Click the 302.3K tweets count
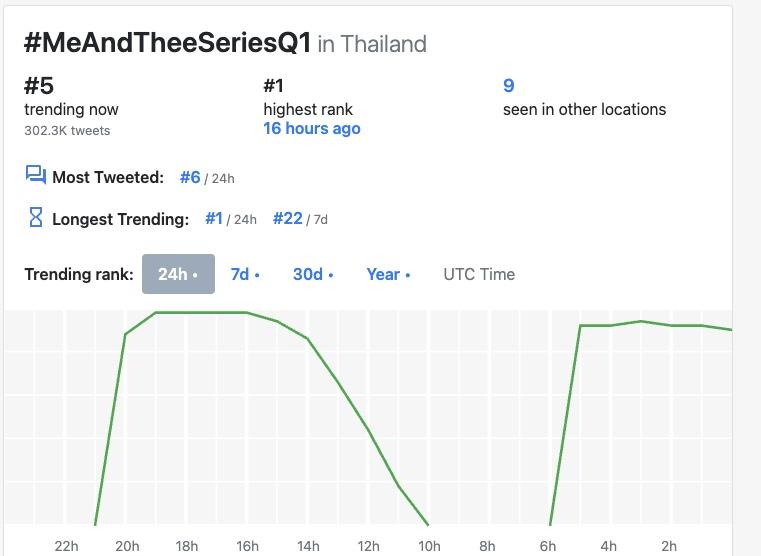This screenshot has height=556, width=761. (x=67, y=130)
